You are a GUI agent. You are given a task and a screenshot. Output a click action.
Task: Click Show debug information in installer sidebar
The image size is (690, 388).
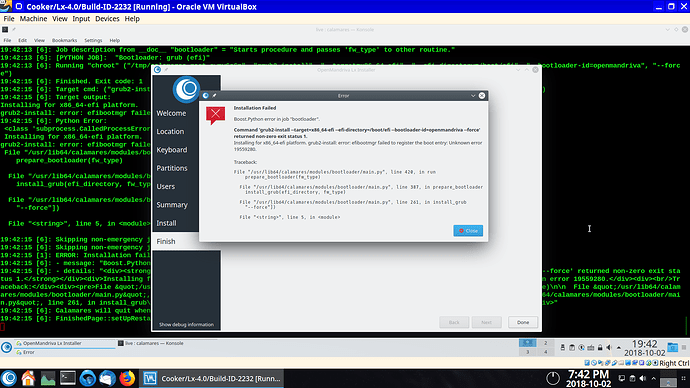pos(186,325)
